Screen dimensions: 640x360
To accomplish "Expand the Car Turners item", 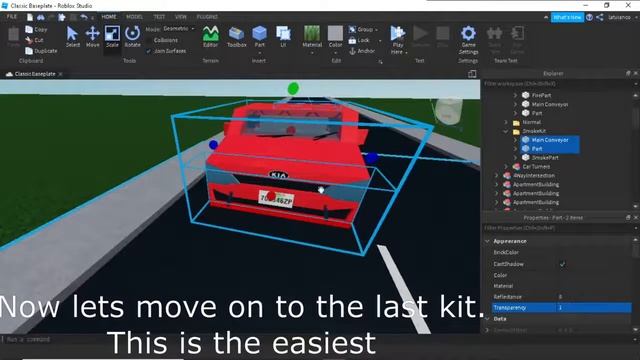I will point(506,167).
